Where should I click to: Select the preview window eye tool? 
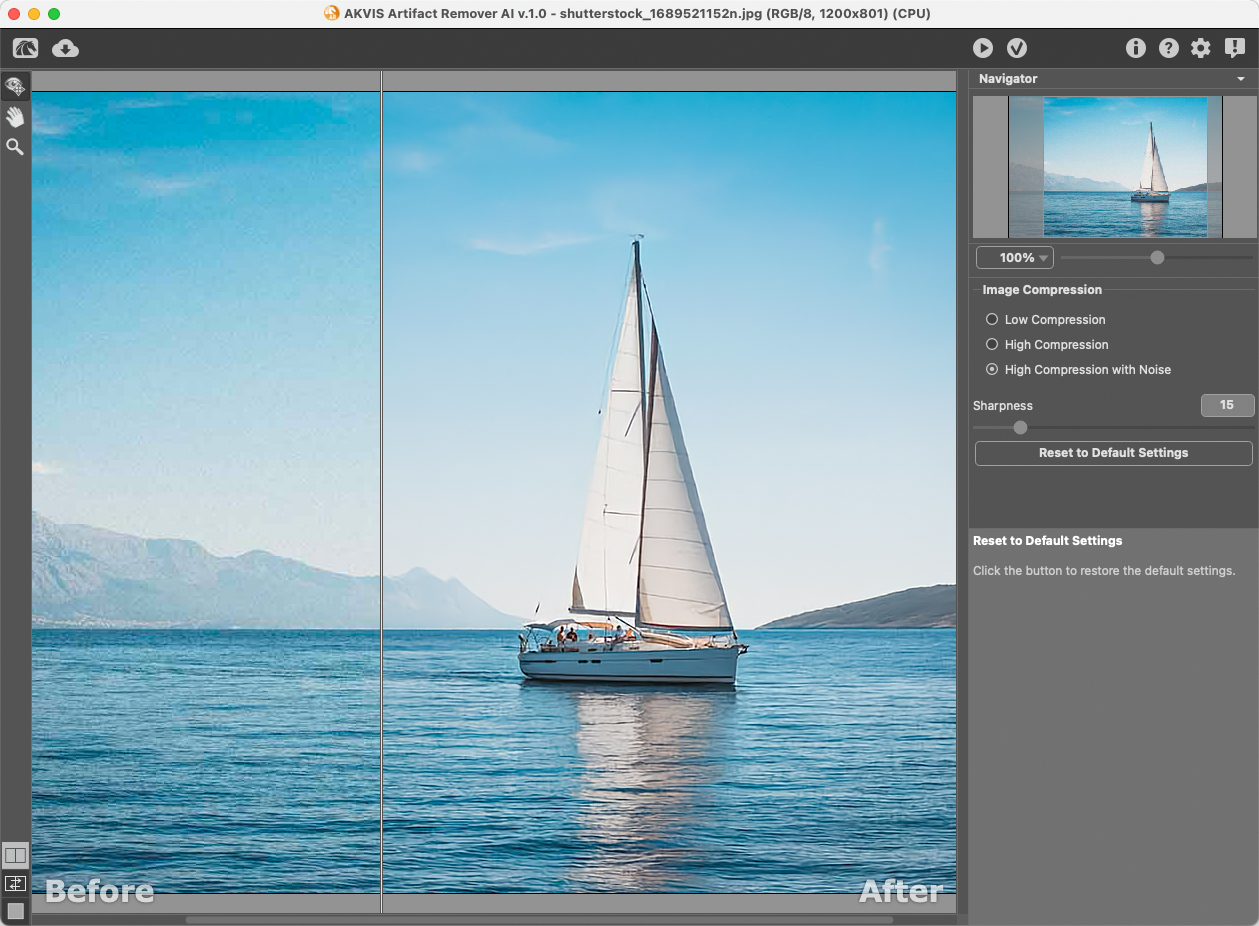click(x=15, y=87)
